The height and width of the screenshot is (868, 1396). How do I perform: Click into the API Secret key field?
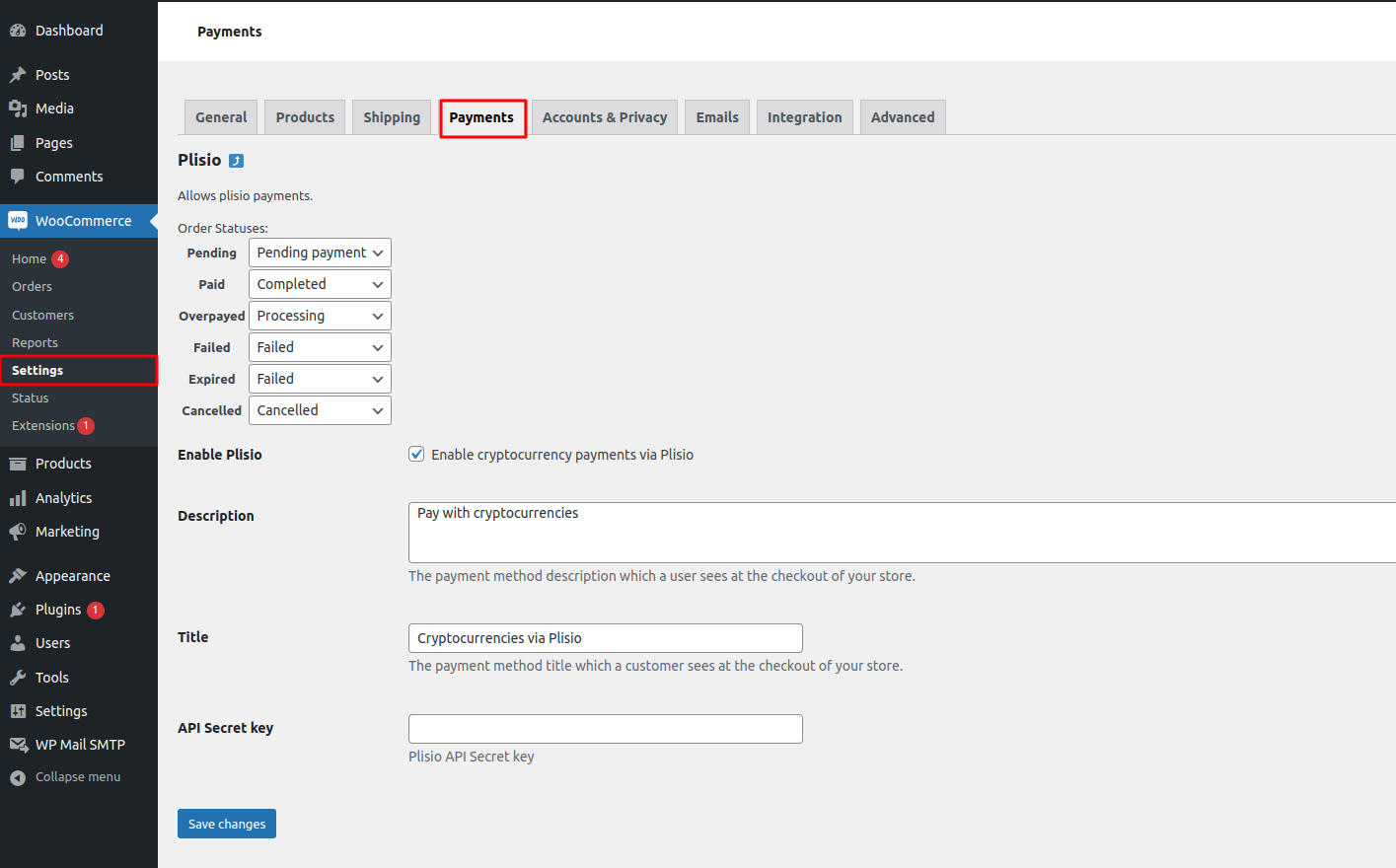point(606,729)
